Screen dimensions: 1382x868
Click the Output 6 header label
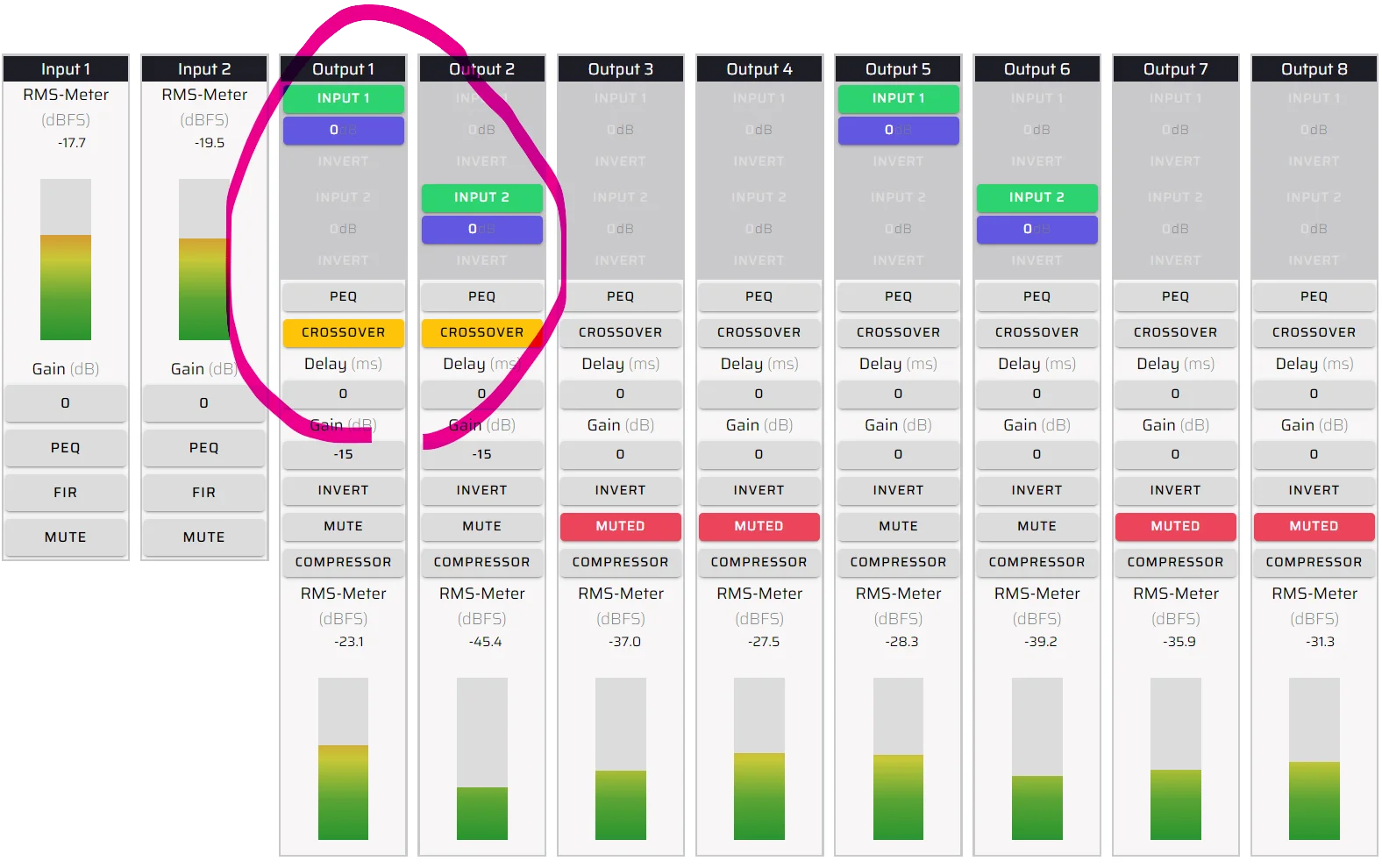click(1036, 69)
